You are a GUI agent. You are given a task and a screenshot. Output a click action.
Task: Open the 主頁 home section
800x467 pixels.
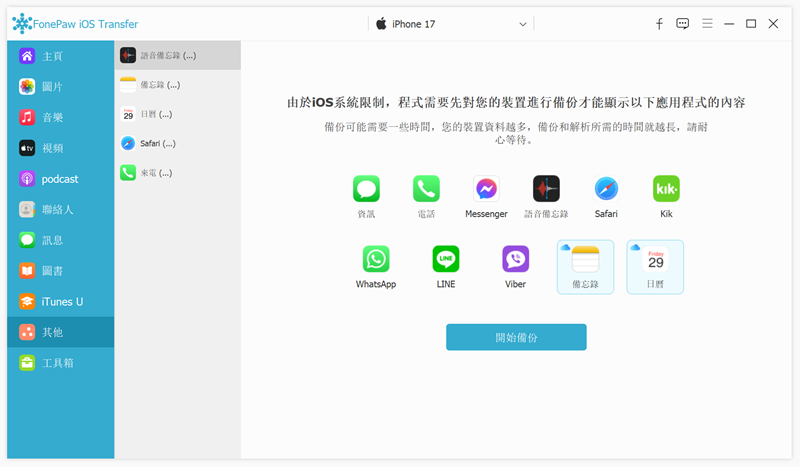(60, 56)
